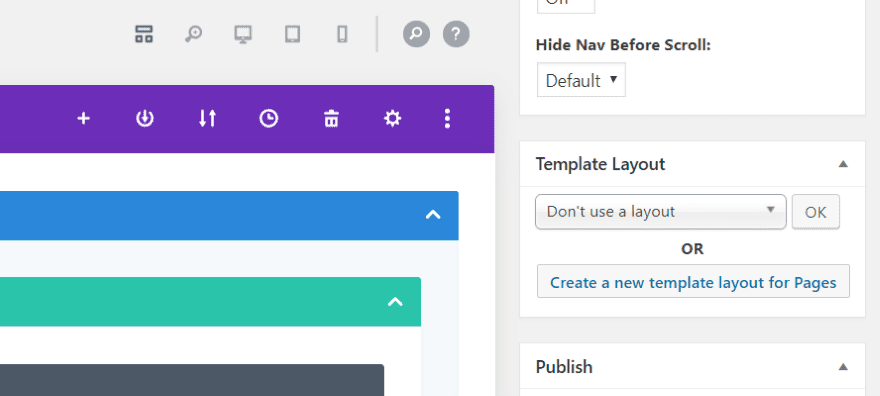880x396 pixels.
Task: Clear layout with trash icon
Action: tap(331, 118)
